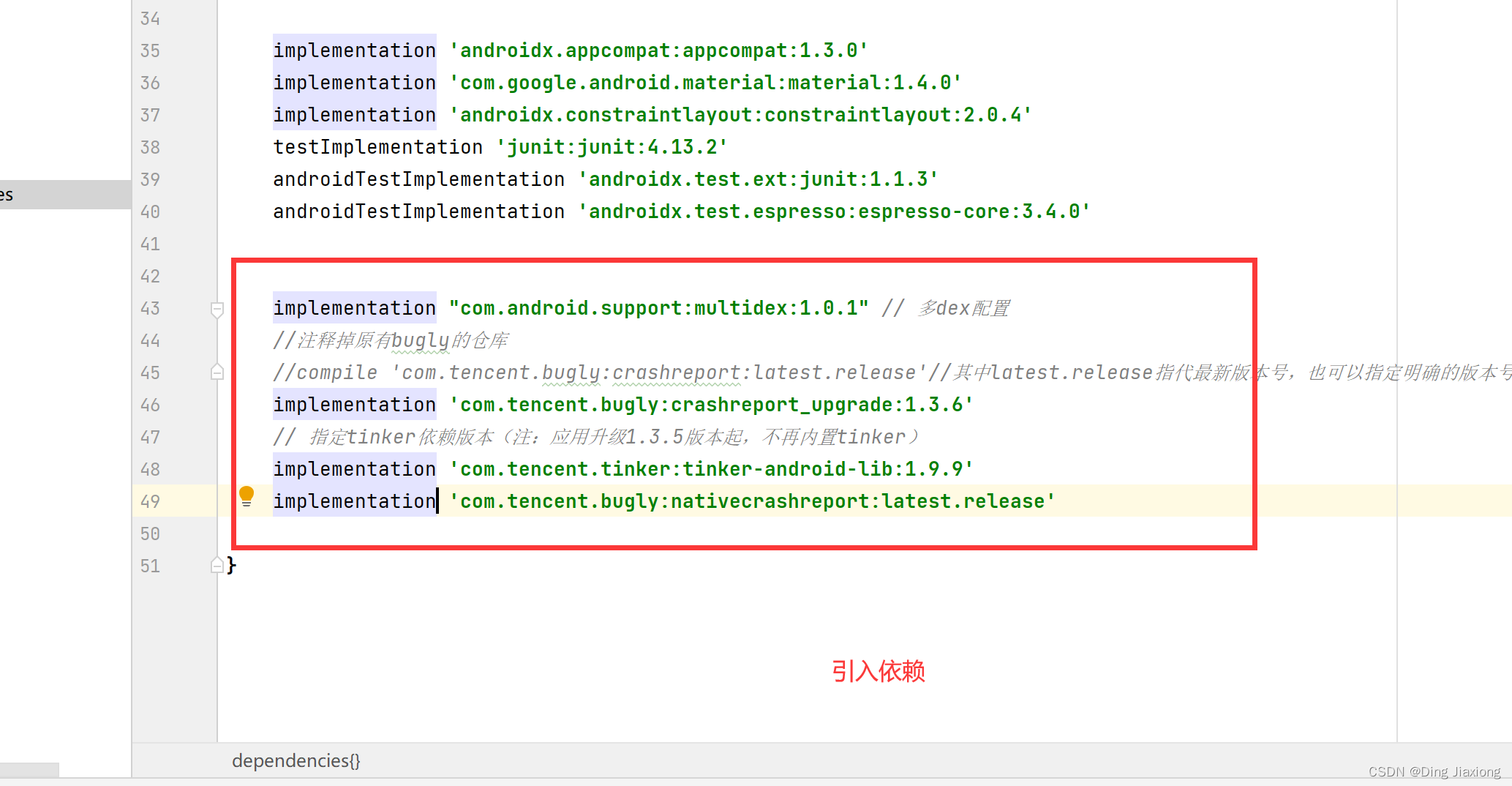The height and width of the screenshot is (786, 1512).
Task: Click the '// 多dex配置' comment
Action: pos(945,308)
